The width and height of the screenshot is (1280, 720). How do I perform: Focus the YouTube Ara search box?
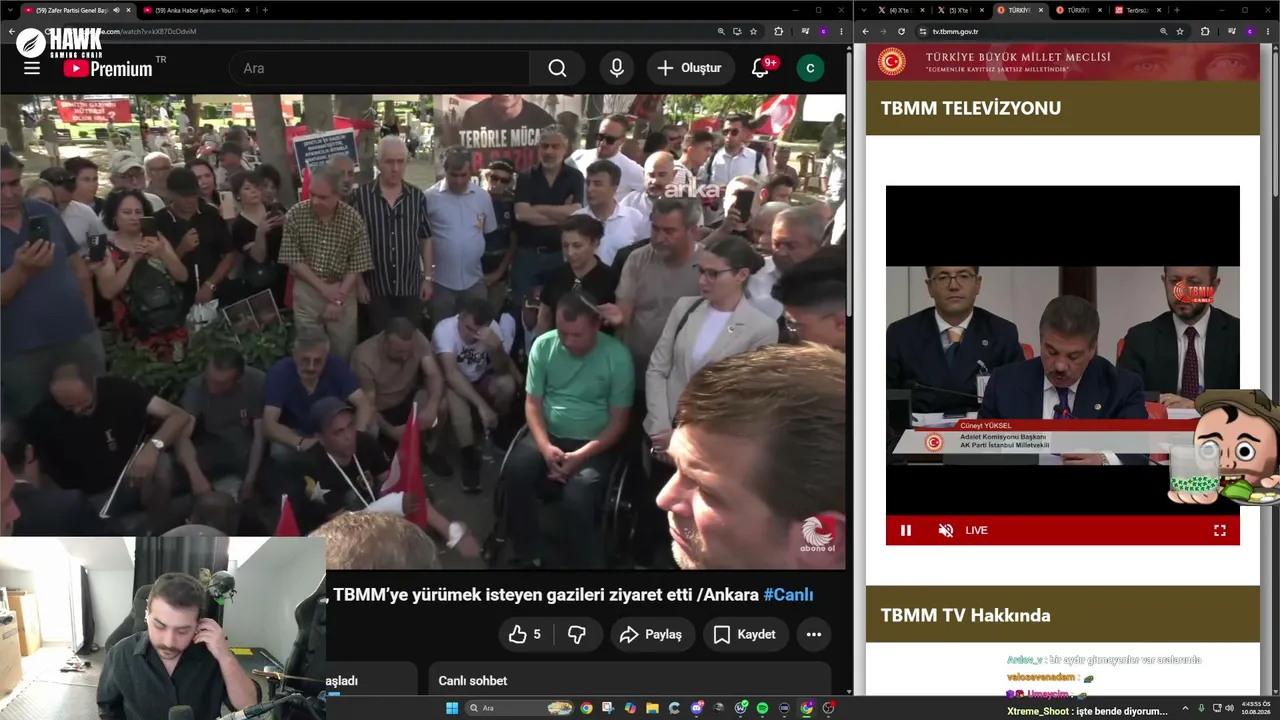coord(380,68)
